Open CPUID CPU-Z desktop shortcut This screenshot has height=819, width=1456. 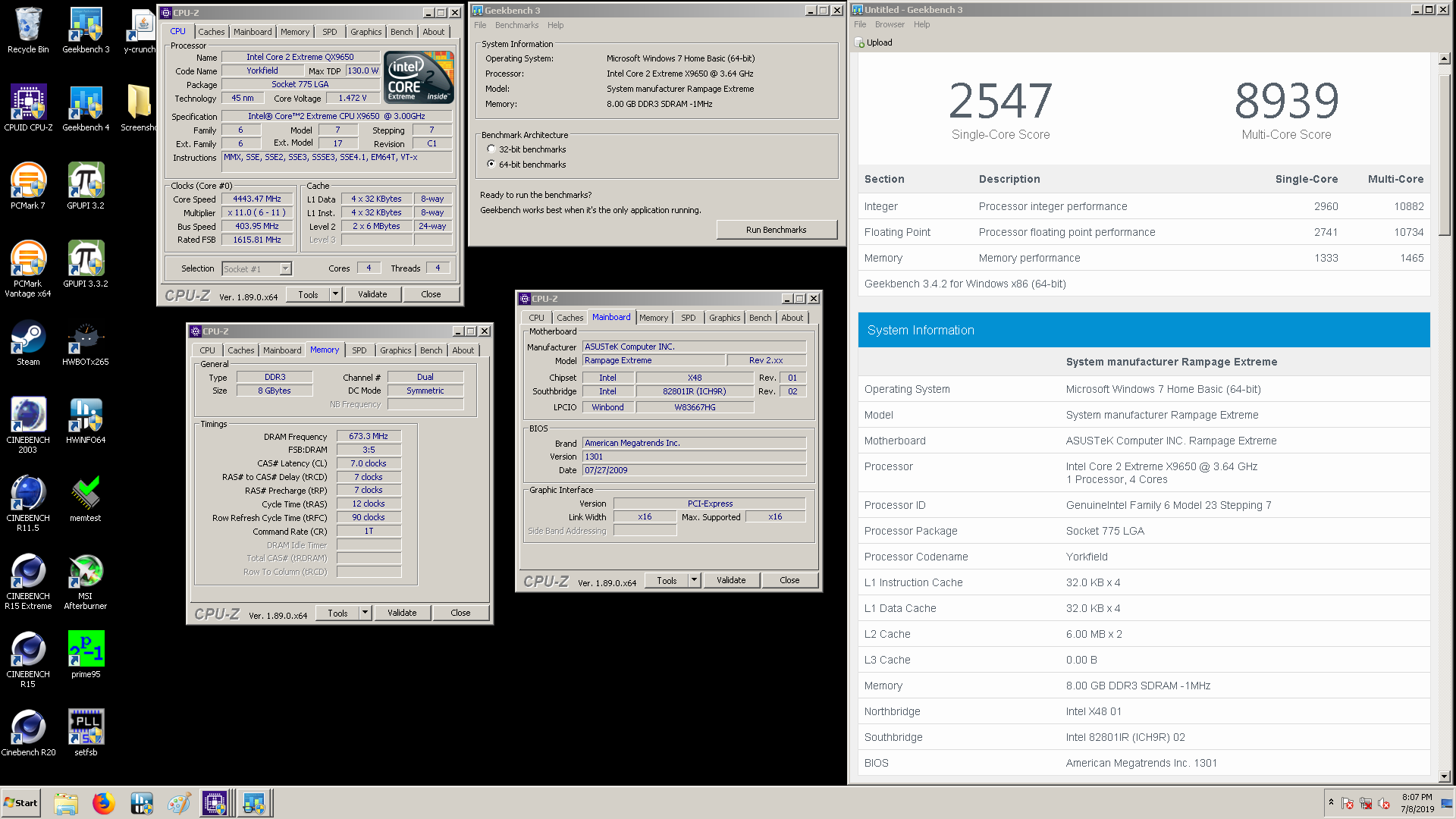(28, 108)
